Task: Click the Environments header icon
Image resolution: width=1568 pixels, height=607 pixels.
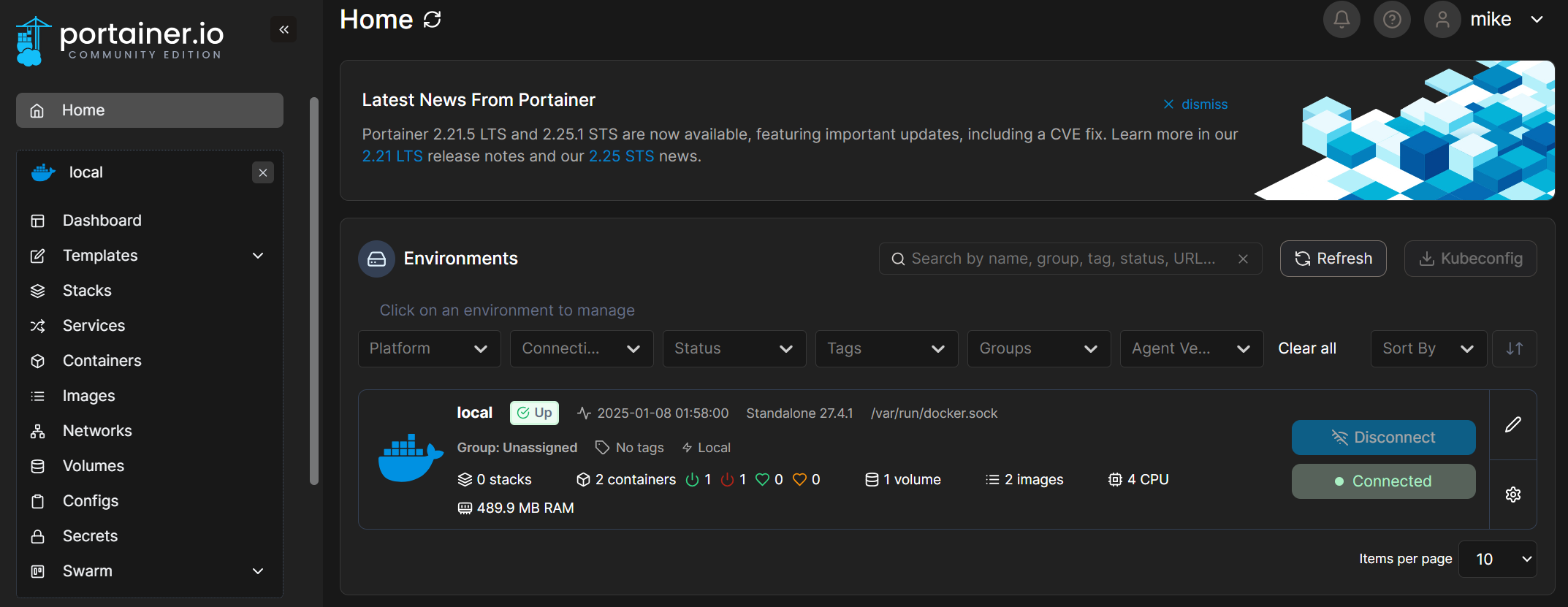Action: click(376, 259)
